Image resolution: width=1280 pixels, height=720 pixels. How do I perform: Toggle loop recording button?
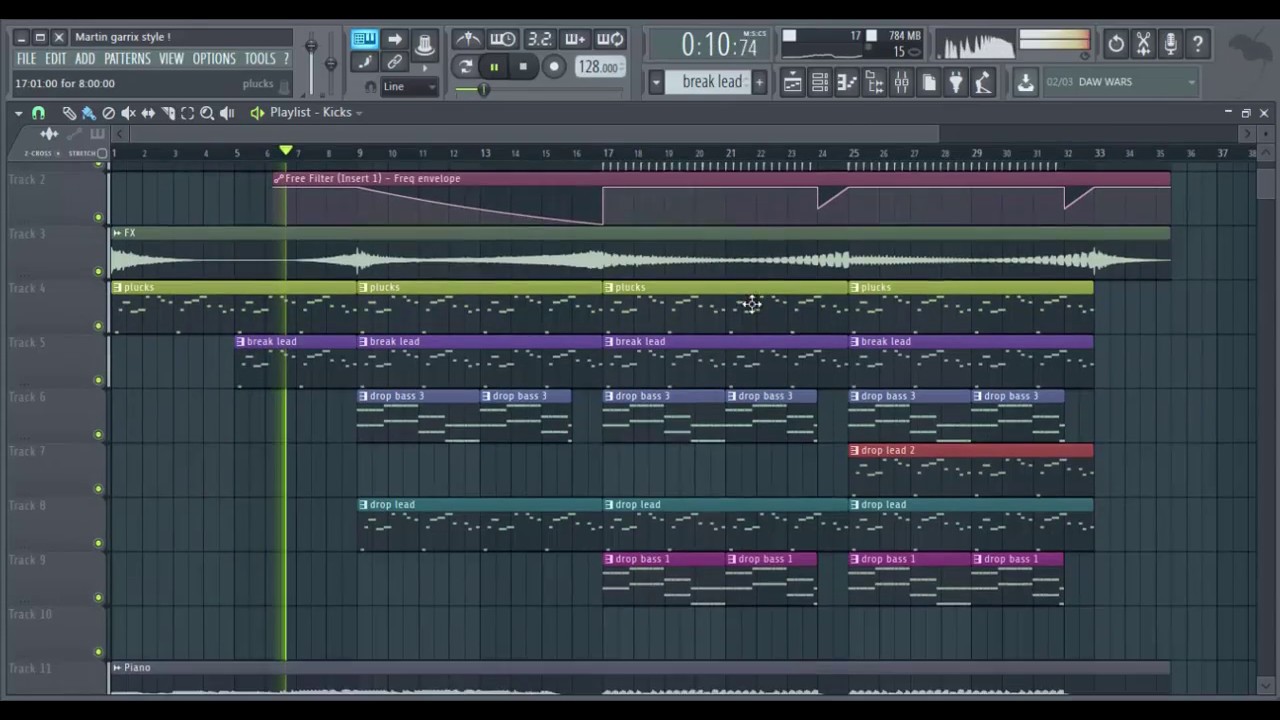610,39
